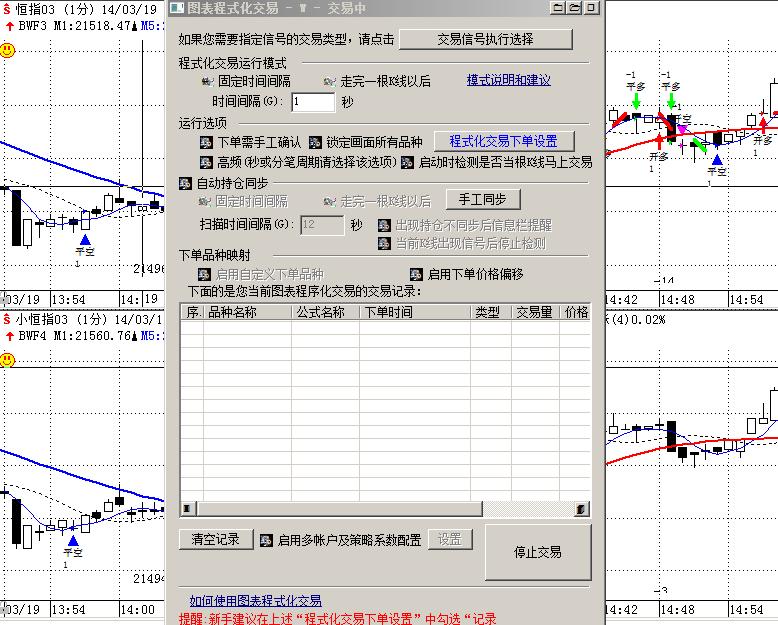The height and width of the screenshot is (625, 778).
Task: Open the 模式说明和建议 link
Action: point(508,80)
